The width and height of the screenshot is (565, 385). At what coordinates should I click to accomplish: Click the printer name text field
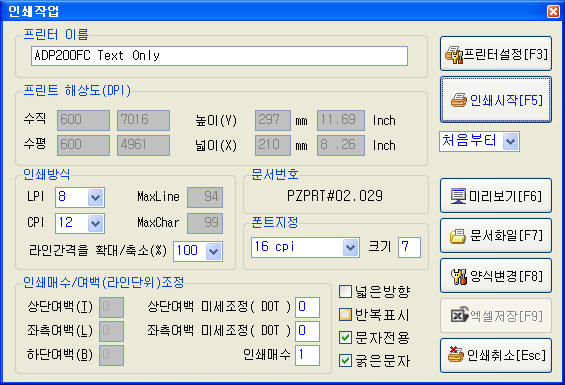coord(219,56)
